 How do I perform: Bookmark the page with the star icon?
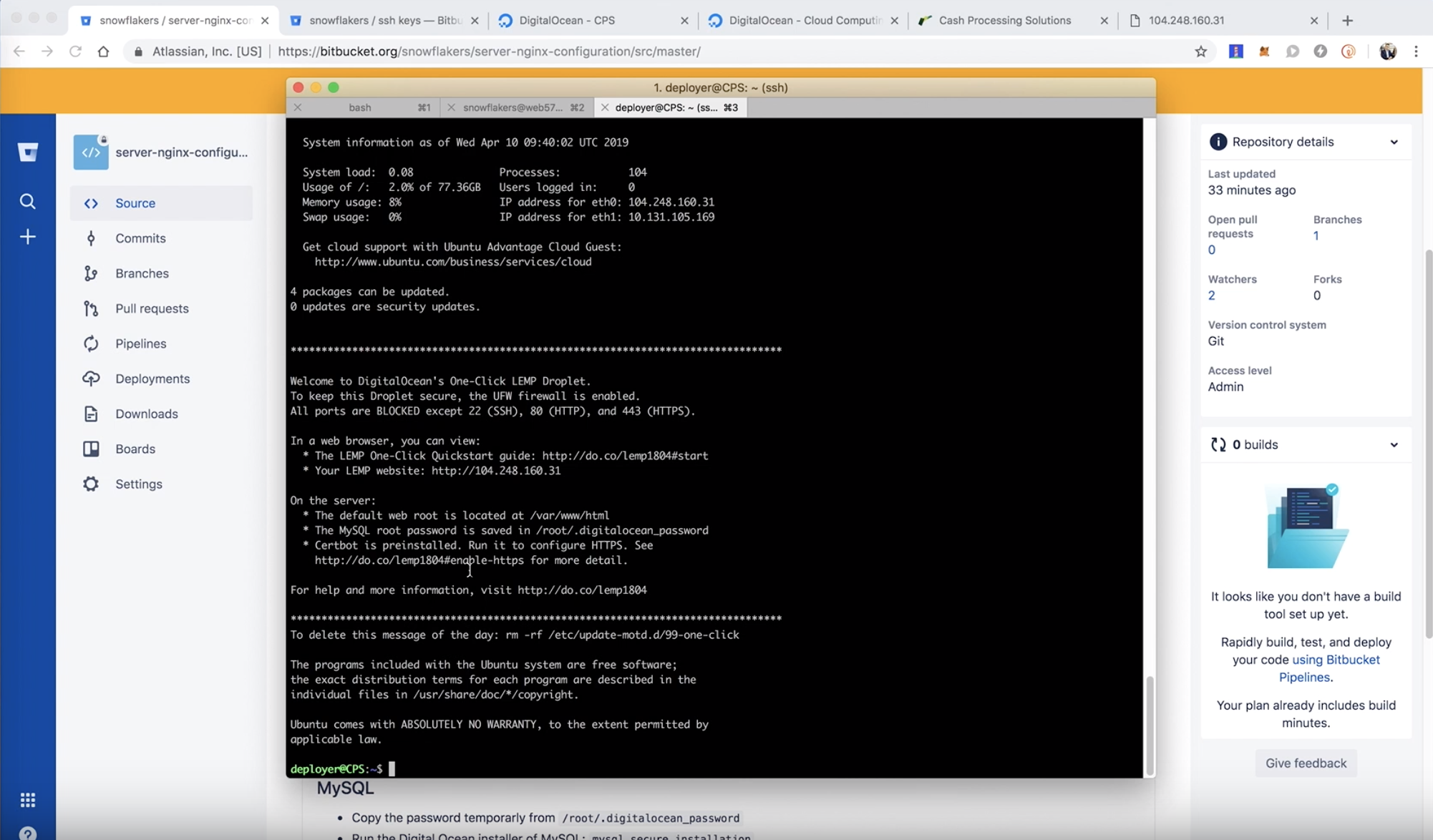tap(1201, 52)
